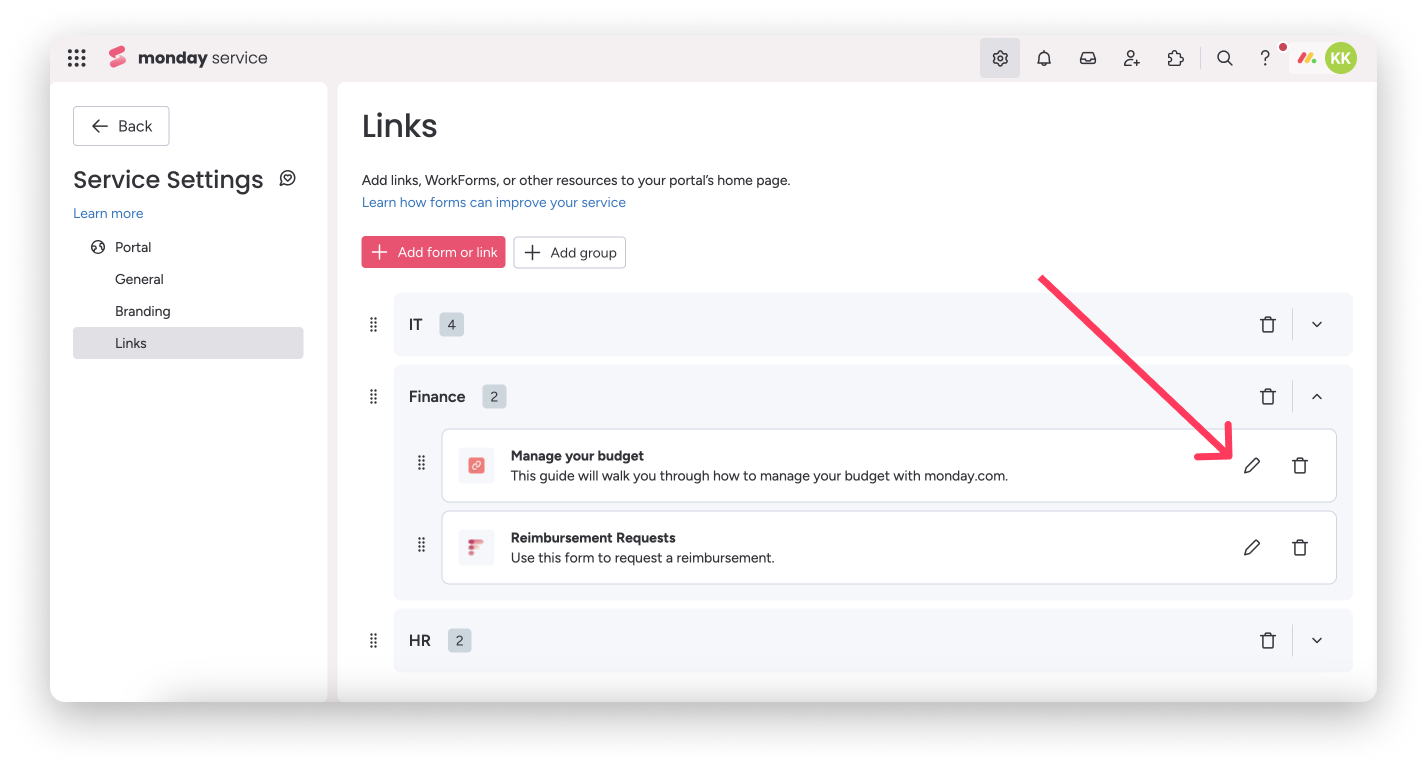Screen dimensions: 1427x767
Task: Click the invite members icon
Action: click(1131, 58)
